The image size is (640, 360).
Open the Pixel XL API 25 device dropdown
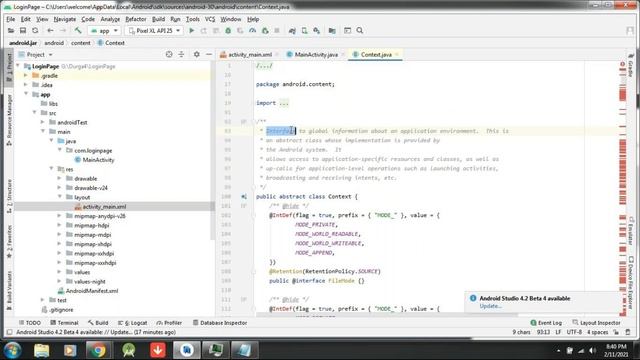click(154, 31)
